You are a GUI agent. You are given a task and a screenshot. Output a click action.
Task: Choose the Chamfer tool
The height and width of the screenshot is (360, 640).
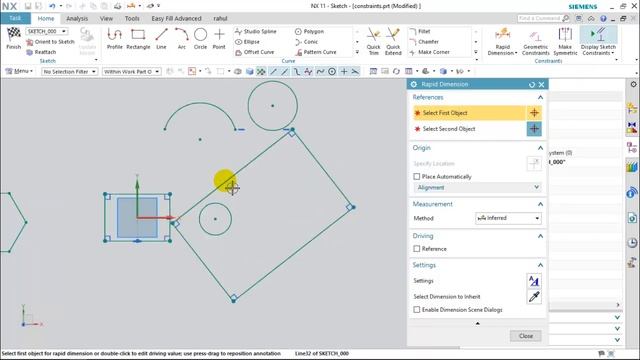(x=424, y=42)
